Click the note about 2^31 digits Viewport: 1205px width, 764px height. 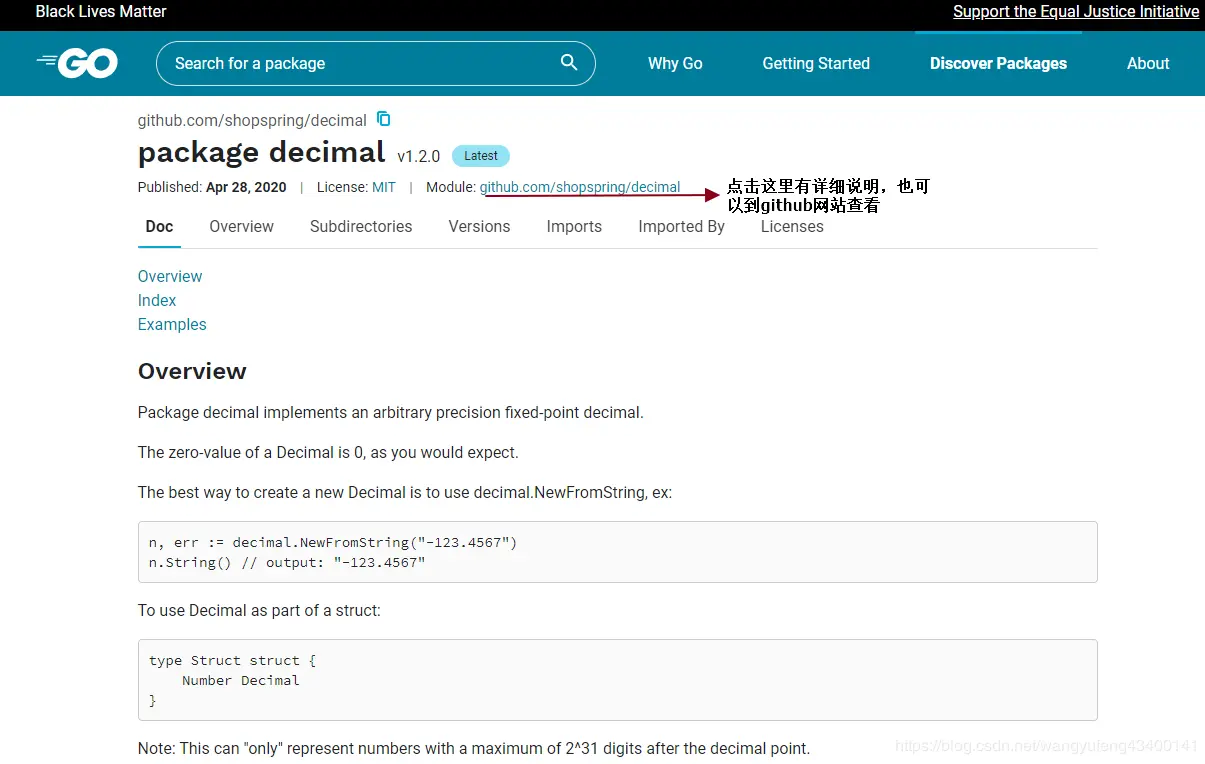click(474, 748)
